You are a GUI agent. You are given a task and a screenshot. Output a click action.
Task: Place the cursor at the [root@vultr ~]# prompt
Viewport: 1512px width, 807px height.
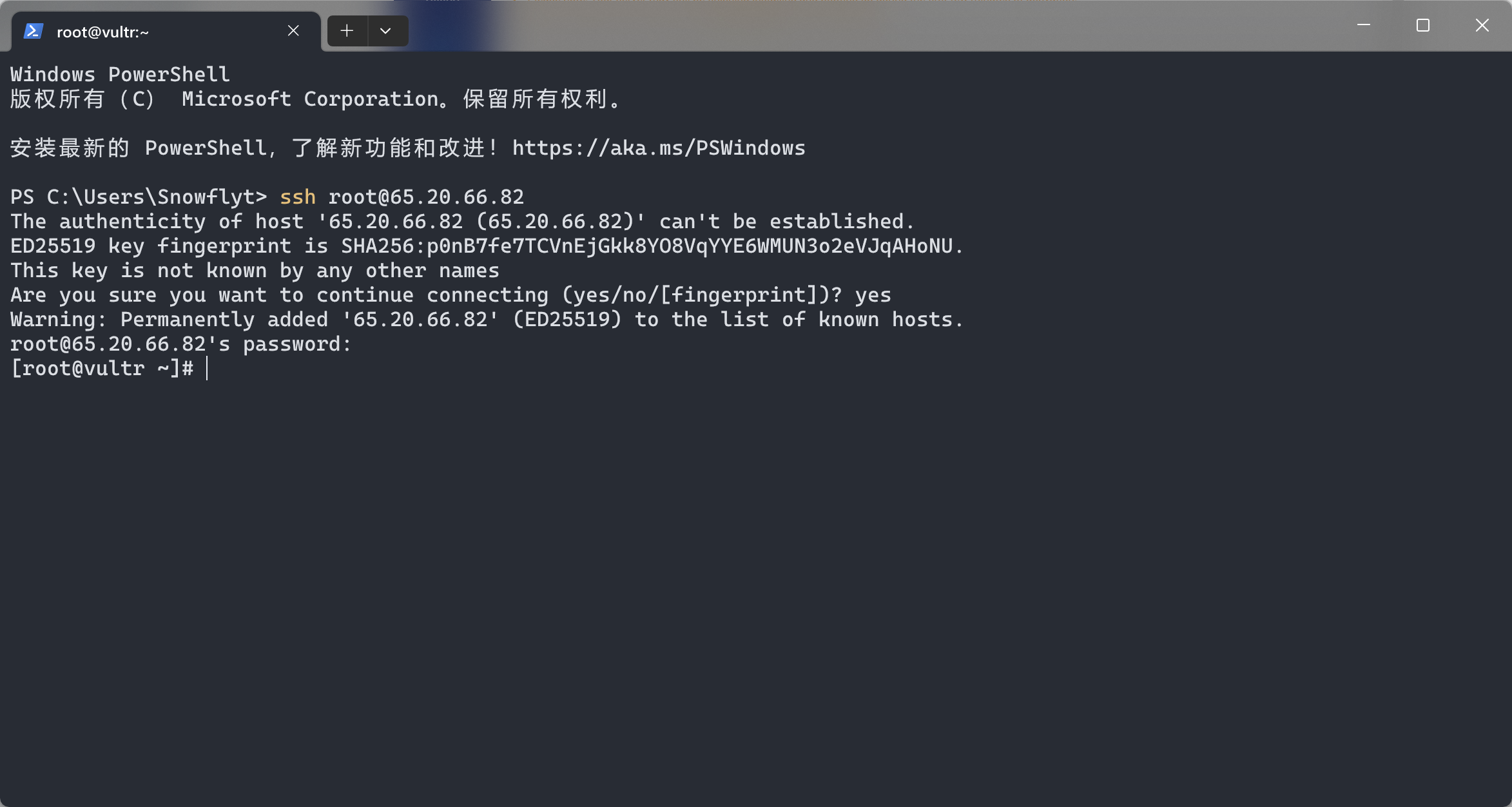pyautogui.click(x=103, y=367)
